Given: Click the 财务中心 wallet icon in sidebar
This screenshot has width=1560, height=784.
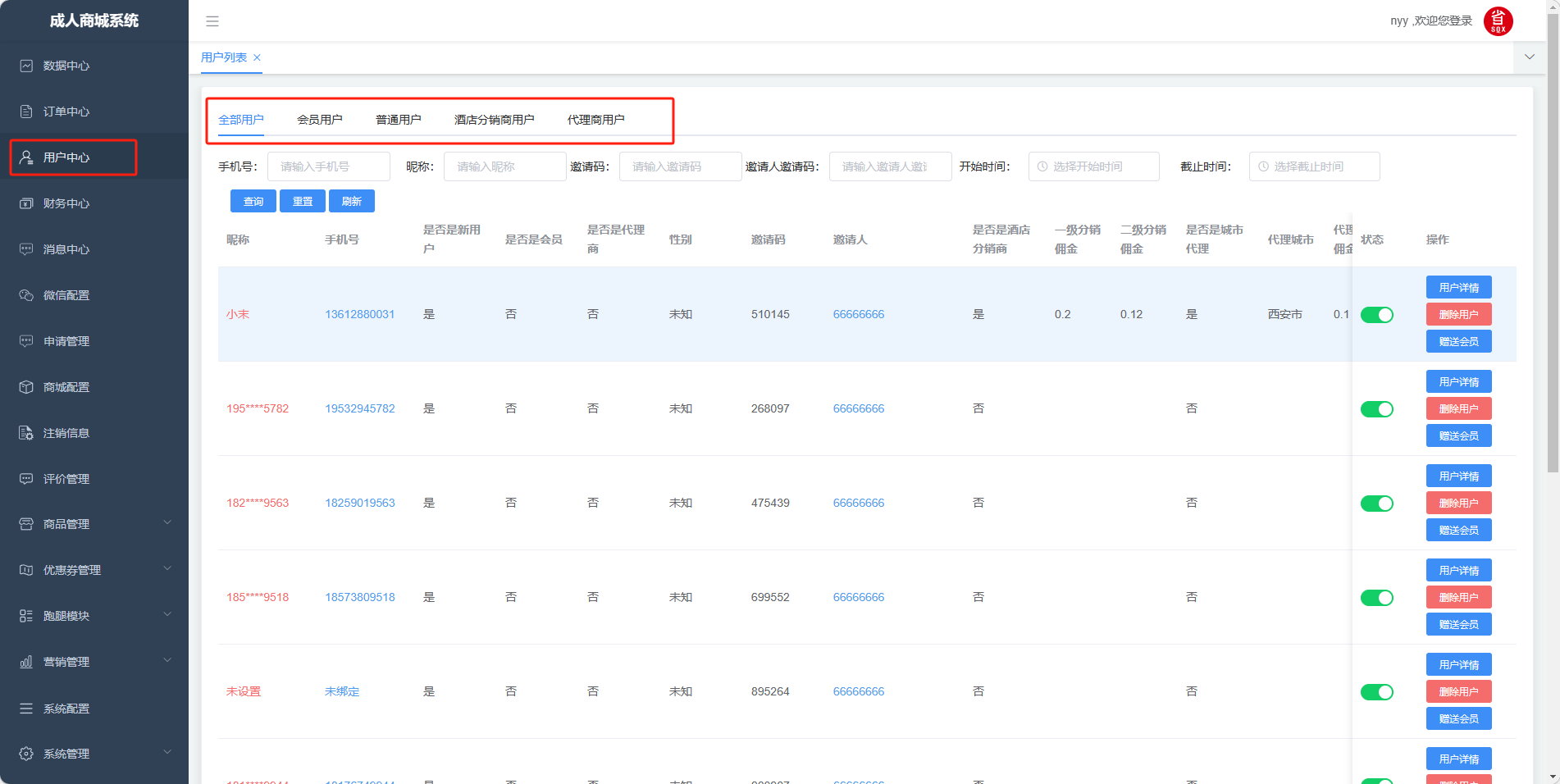Looking at the screenshot, I should 26,203.
